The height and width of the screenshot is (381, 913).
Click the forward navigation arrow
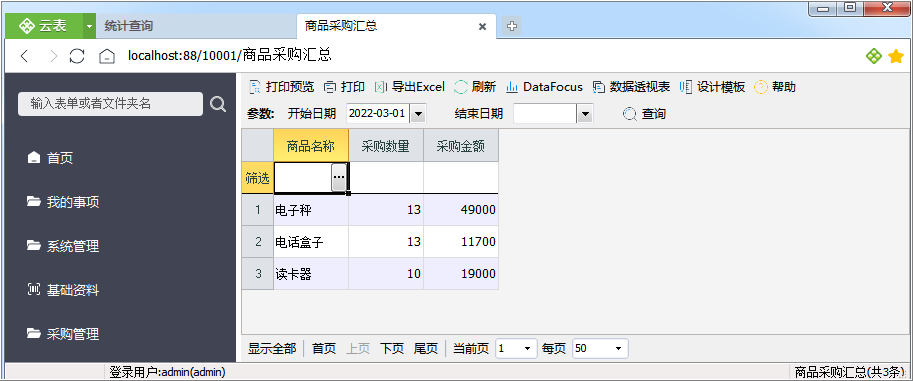54,56
